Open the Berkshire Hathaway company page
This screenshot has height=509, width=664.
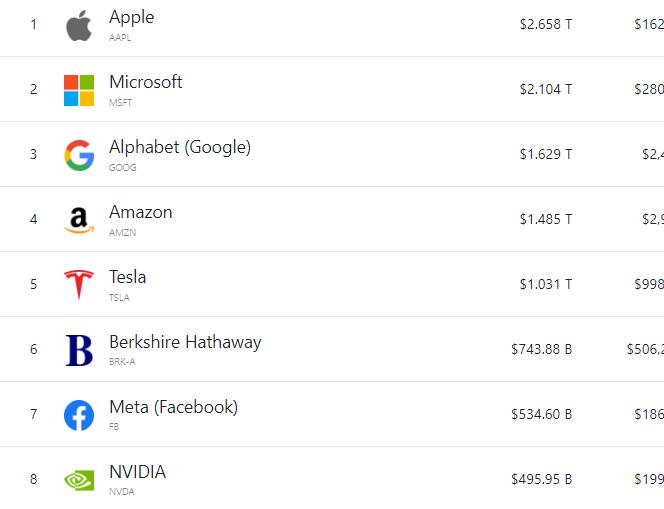click(185, 343)
